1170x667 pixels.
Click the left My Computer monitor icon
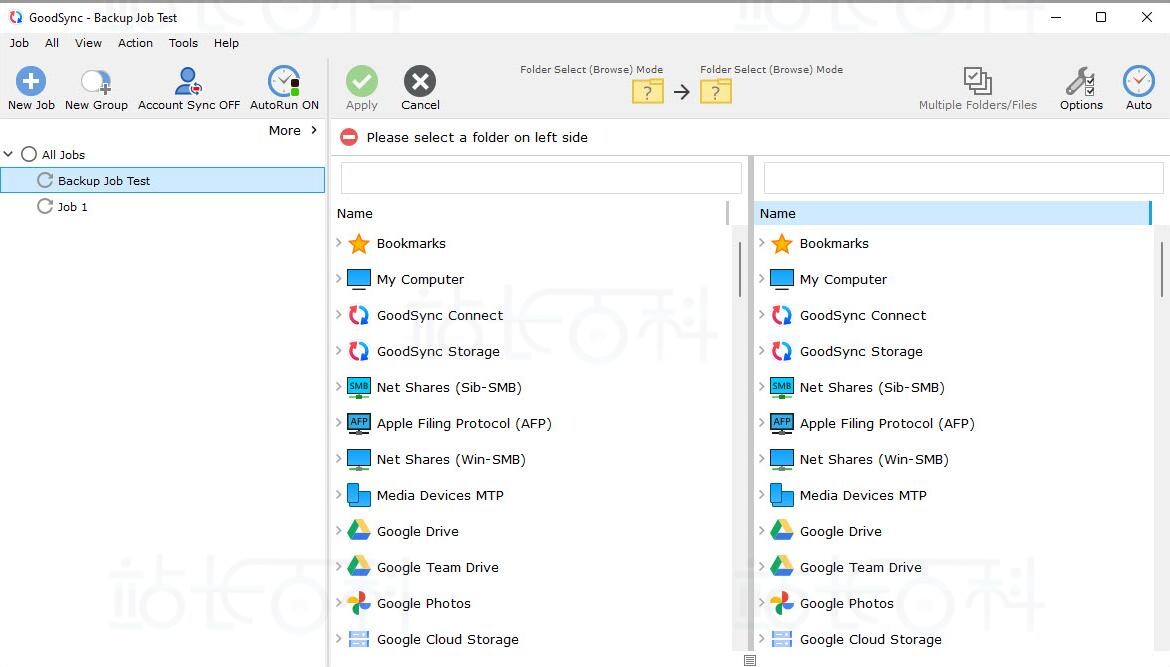[x=359, y=279]
